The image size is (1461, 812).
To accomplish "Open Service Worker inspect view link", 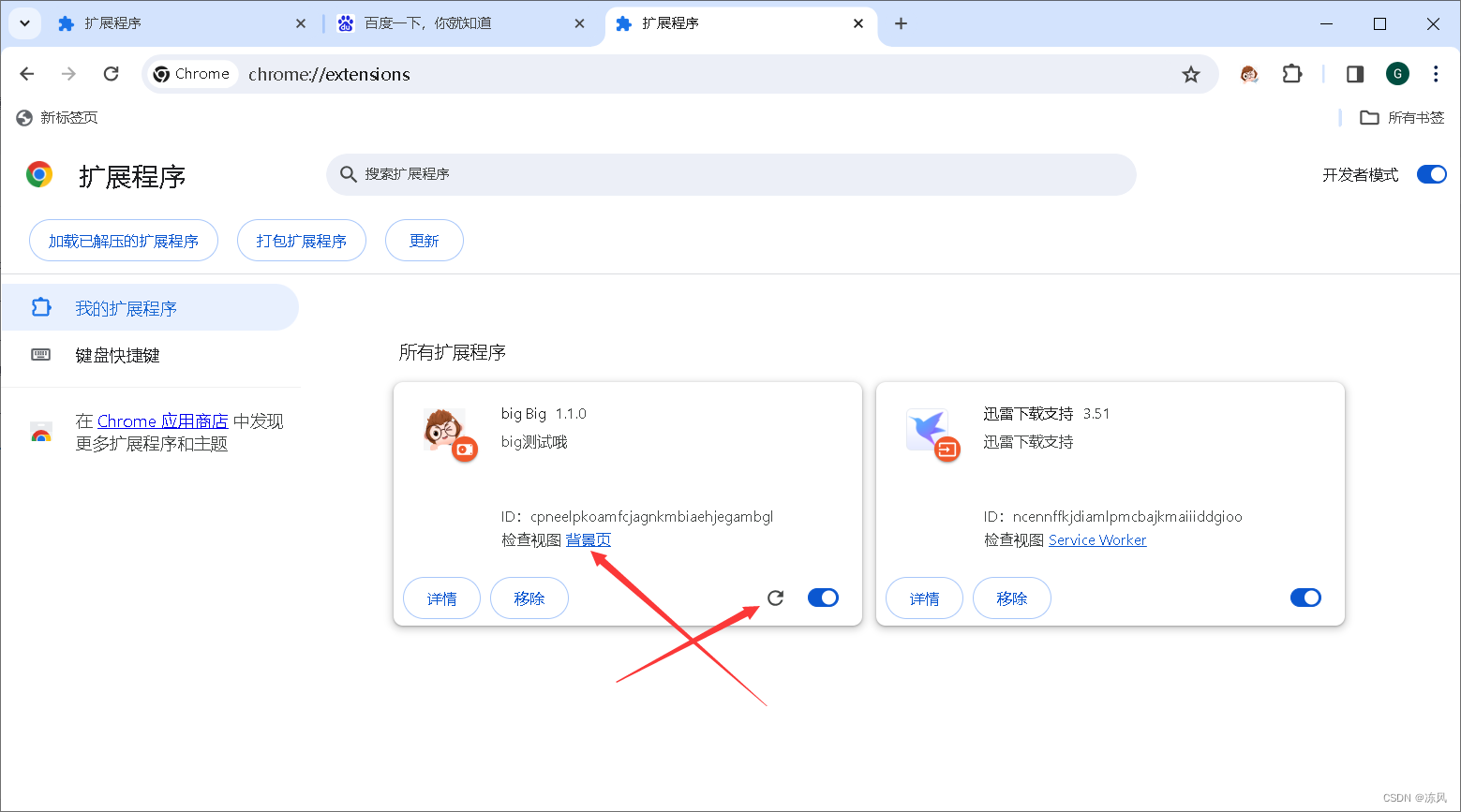I will coord(1097,539).
